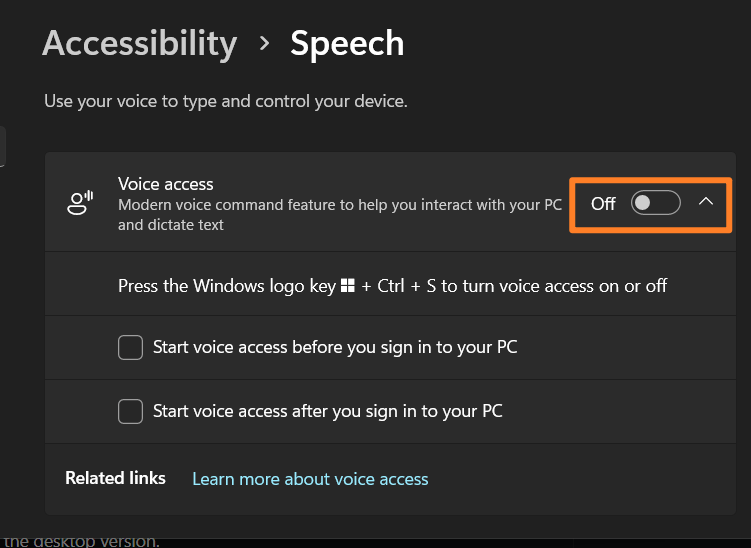Viewport: 751px width, 548px height.
Task: Click the Related links label
Action: 115,478
